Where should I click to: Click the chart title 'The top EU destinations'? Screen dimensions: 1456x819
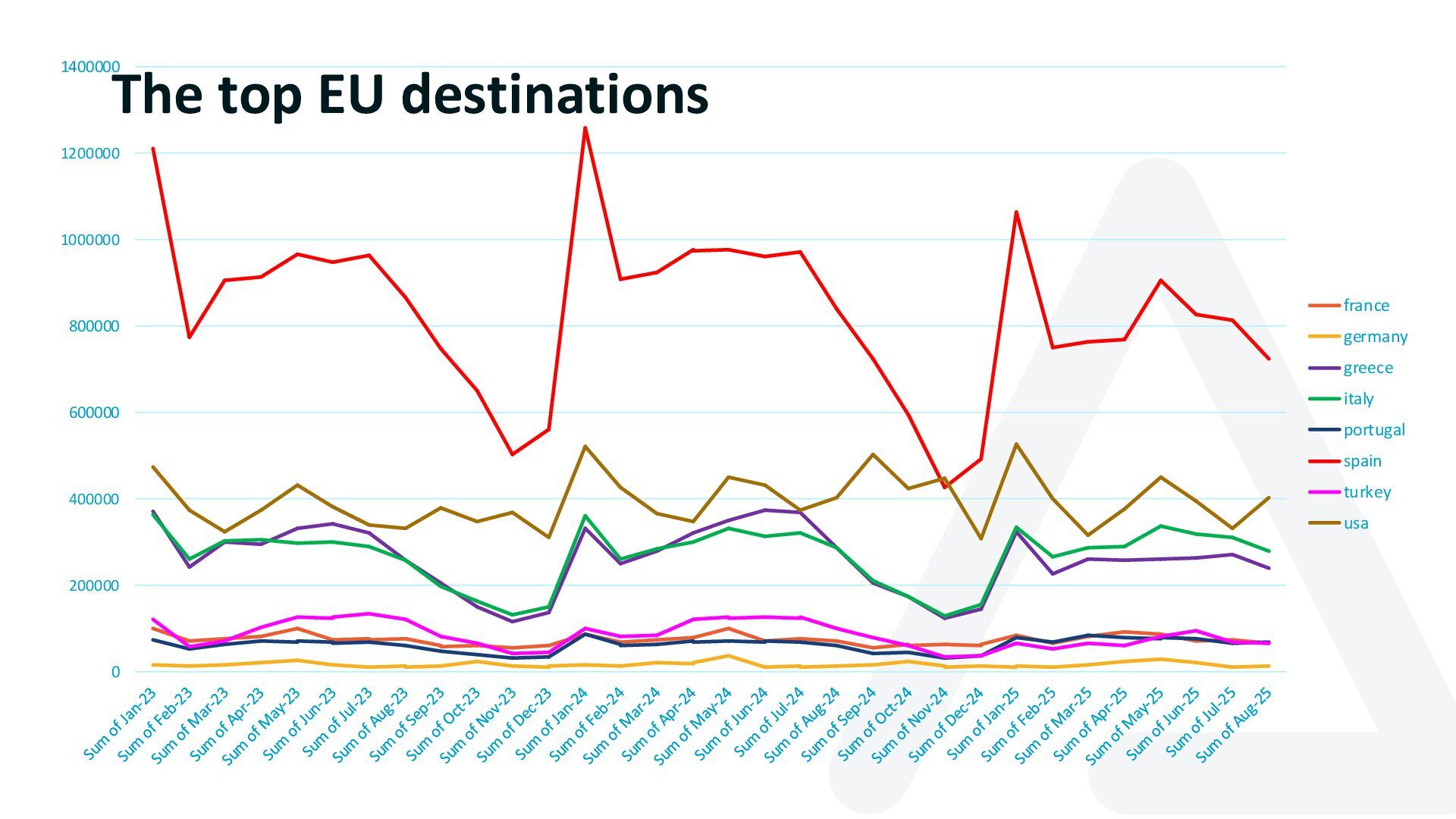[x=410, y=94]
